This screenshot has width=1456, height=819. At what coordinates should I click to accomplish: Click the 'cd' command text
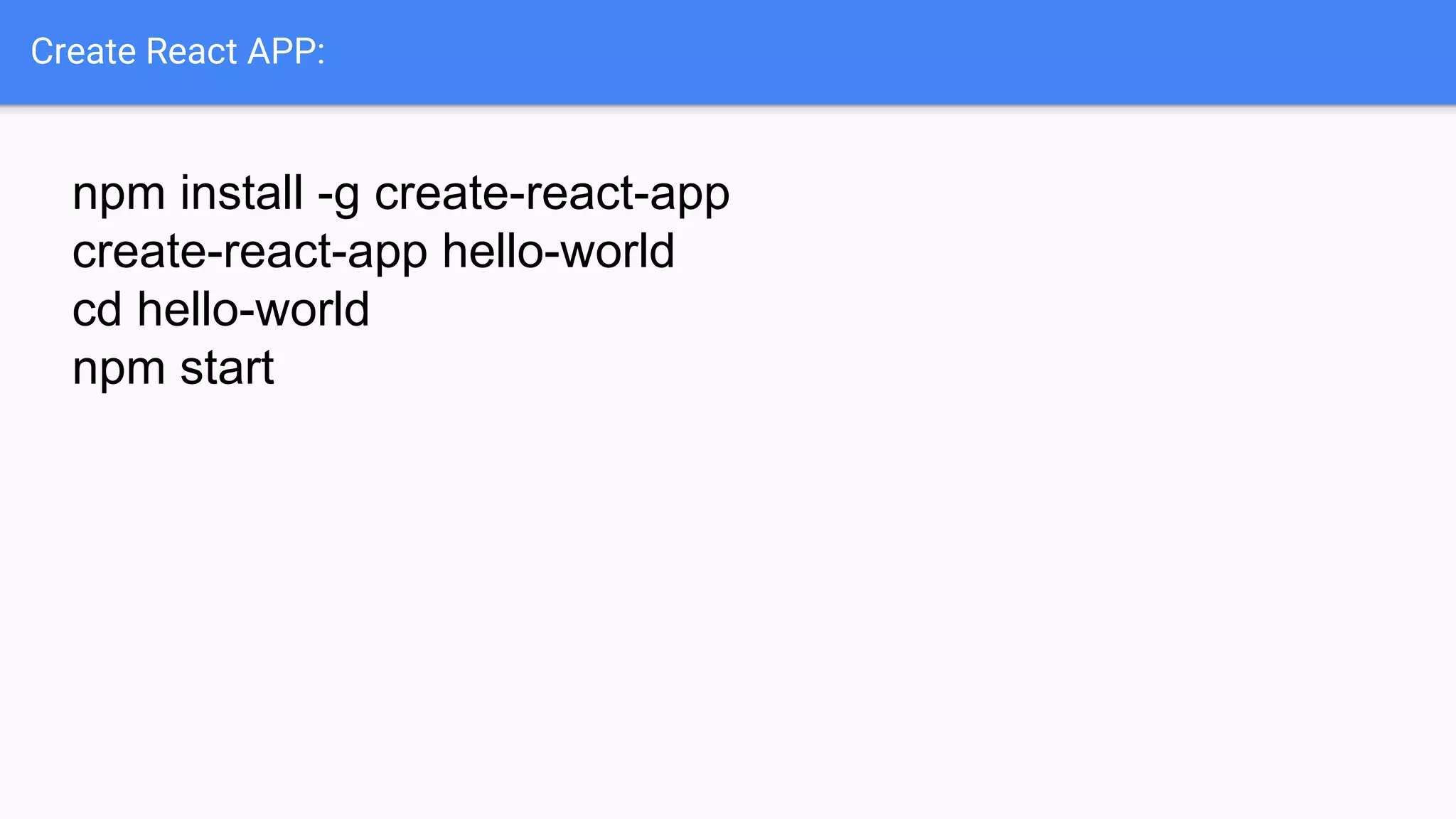tap(97, 310)
